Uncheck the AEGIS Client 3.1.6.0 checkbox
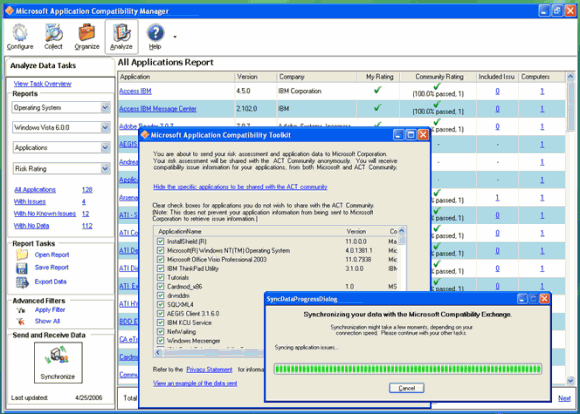The width and height of the screenshot is (580, 414). (160, 314)
